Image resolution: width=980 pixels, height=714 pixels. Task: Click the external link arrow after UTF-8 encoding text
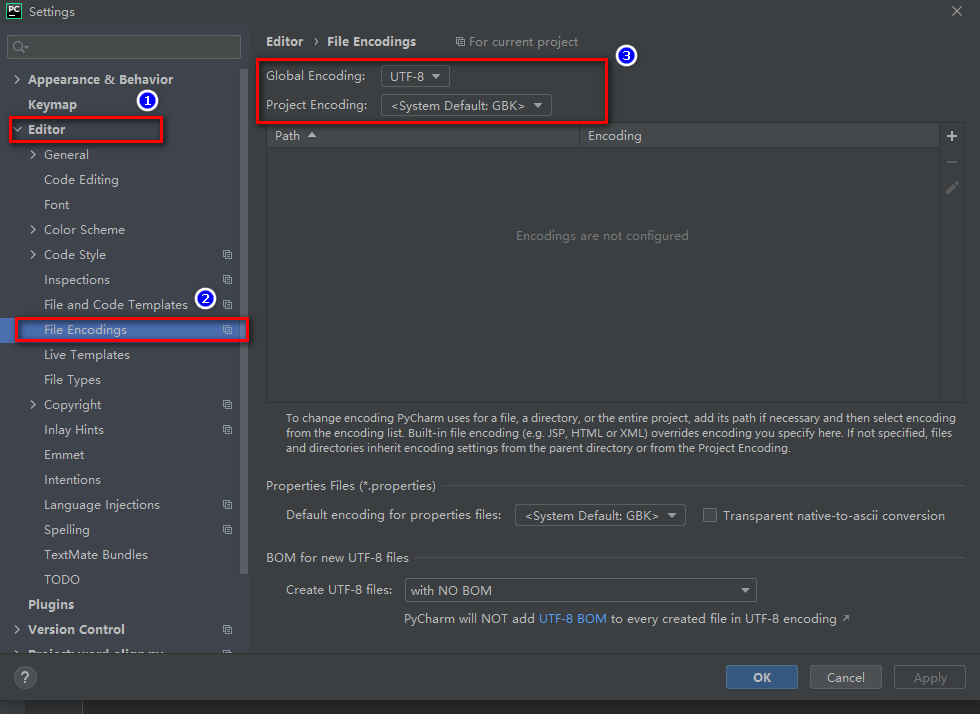tap(846, 618)
